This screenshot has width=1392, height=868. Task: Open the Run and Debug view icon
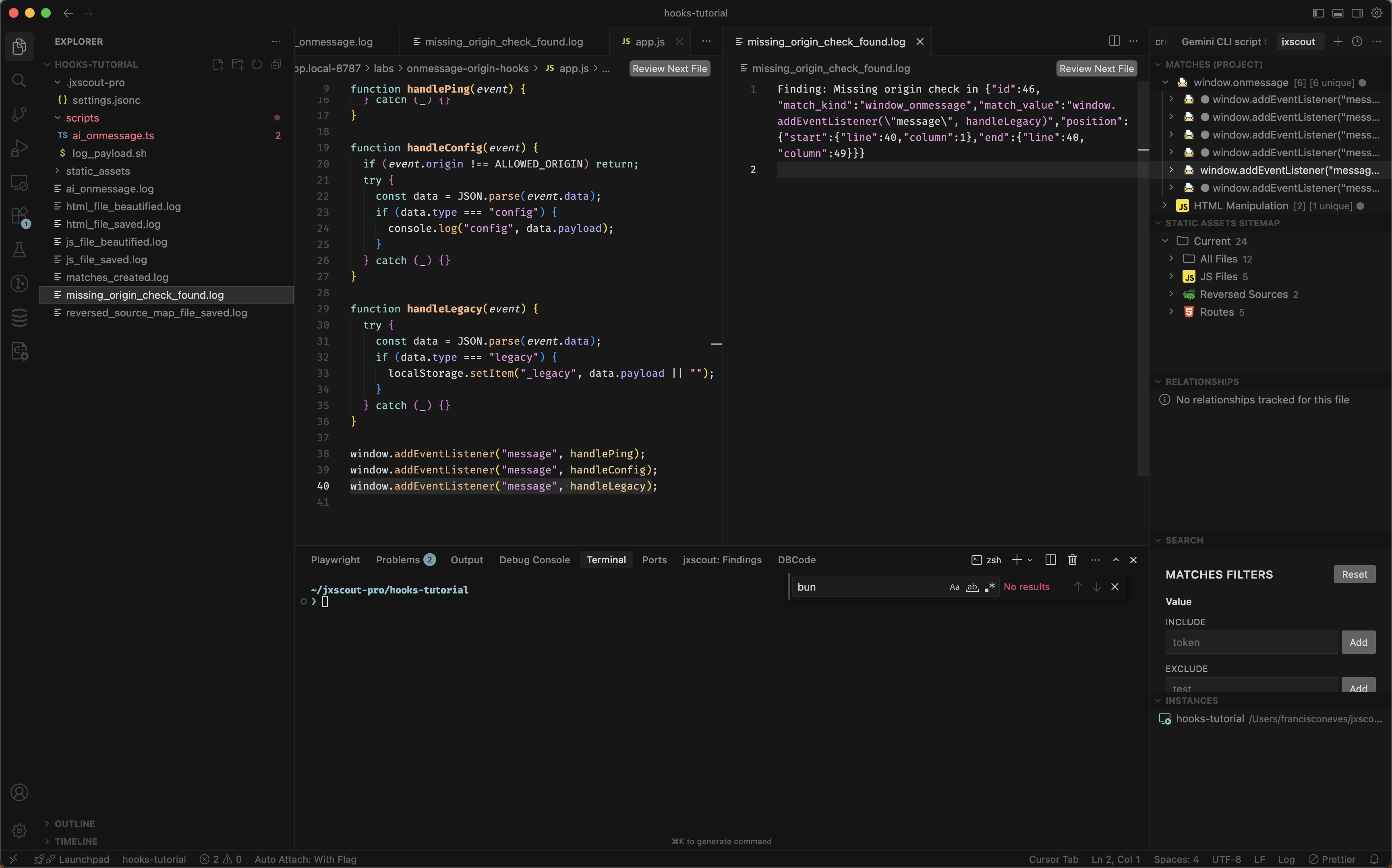click(19, 148)
